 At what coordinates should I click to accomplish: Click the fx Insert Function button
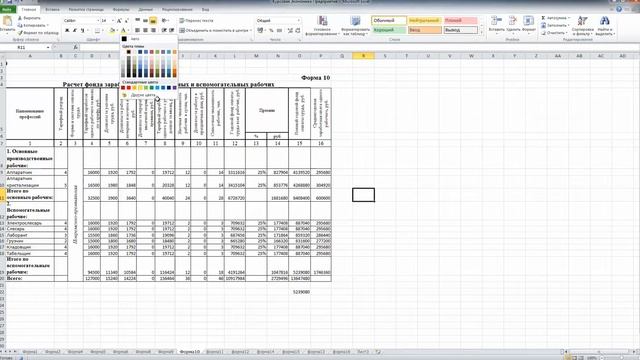click(76, 47)
